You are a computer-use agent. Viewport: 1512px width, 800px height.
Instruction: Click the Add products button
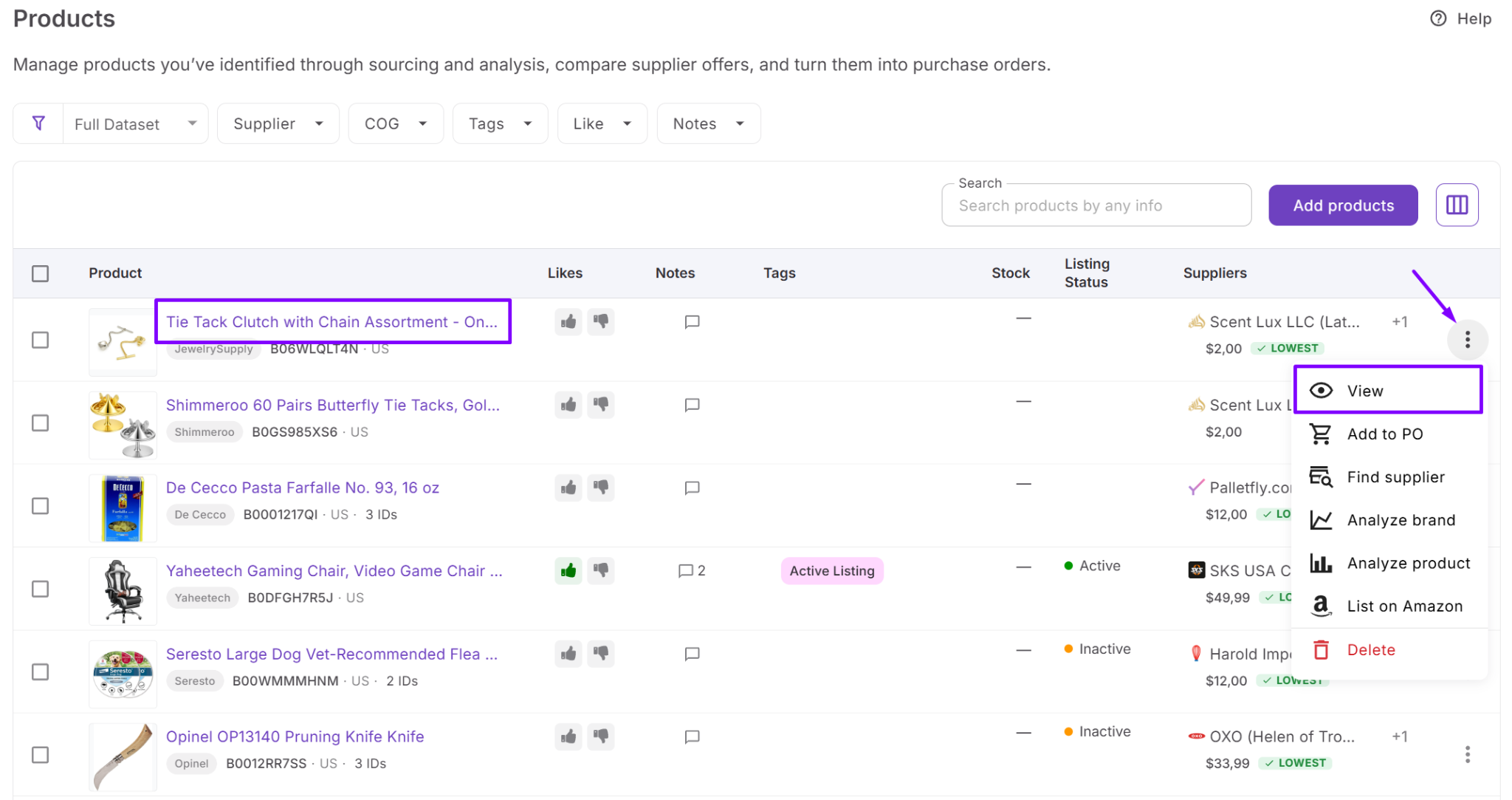[1343, 205]
